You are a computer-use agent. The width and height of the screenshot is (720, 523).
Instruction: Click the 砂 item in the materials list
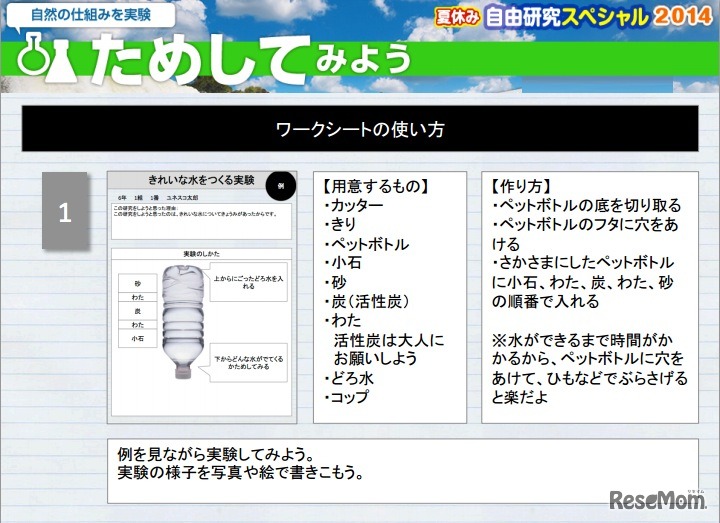pyautogui.click(x=335, y=282)
